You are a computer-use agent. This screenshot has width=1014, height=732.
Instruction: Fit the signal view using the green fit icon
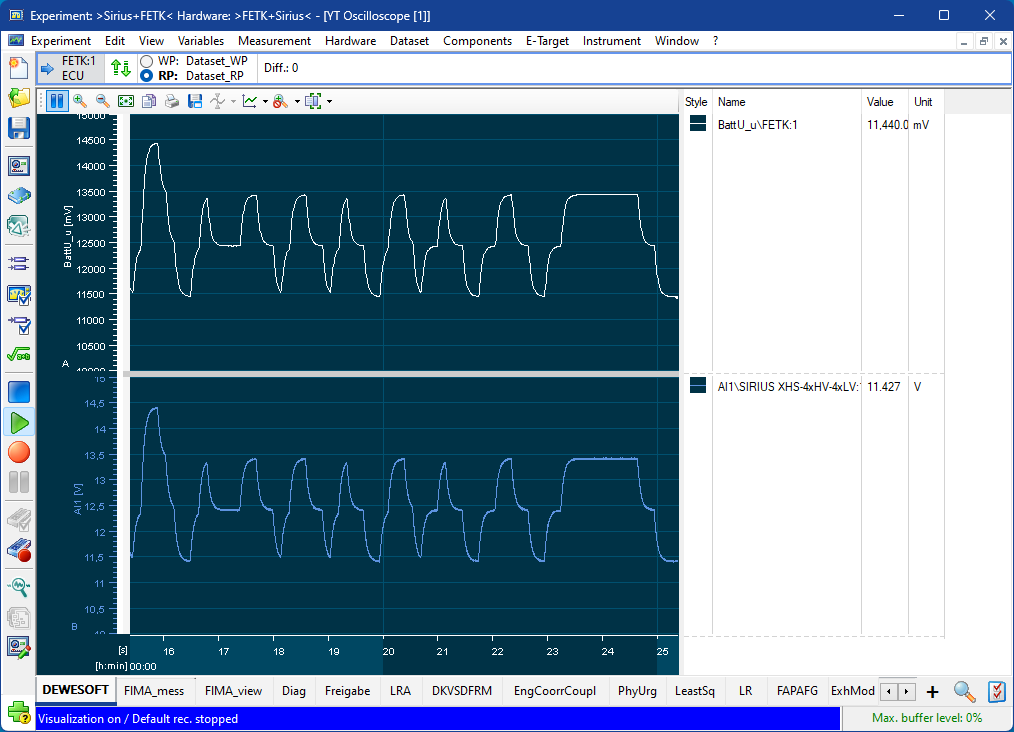coord(126,100)
